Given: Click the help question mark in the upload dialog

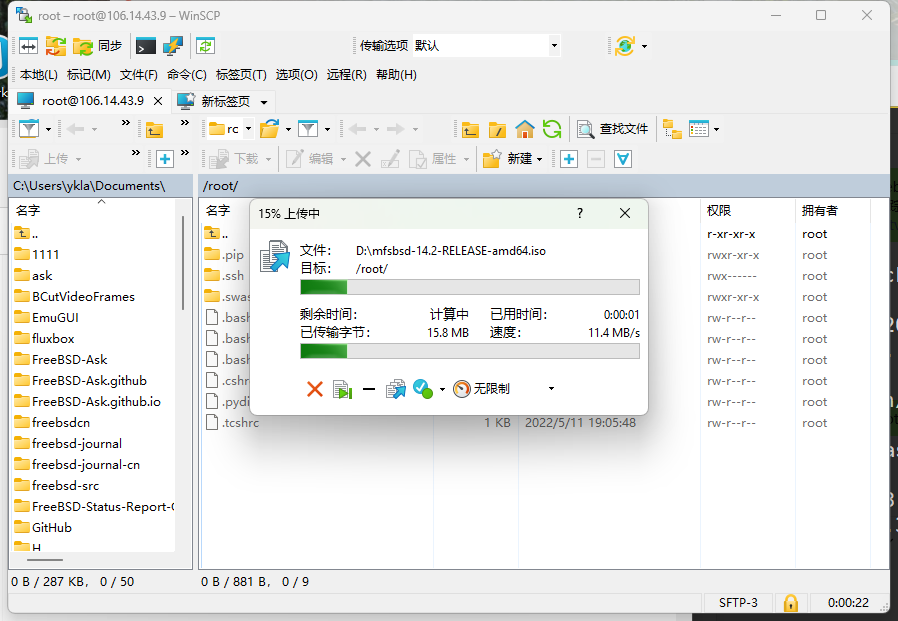Looking at the screenshot, I should pyautogui.click(x=580, y=213).
